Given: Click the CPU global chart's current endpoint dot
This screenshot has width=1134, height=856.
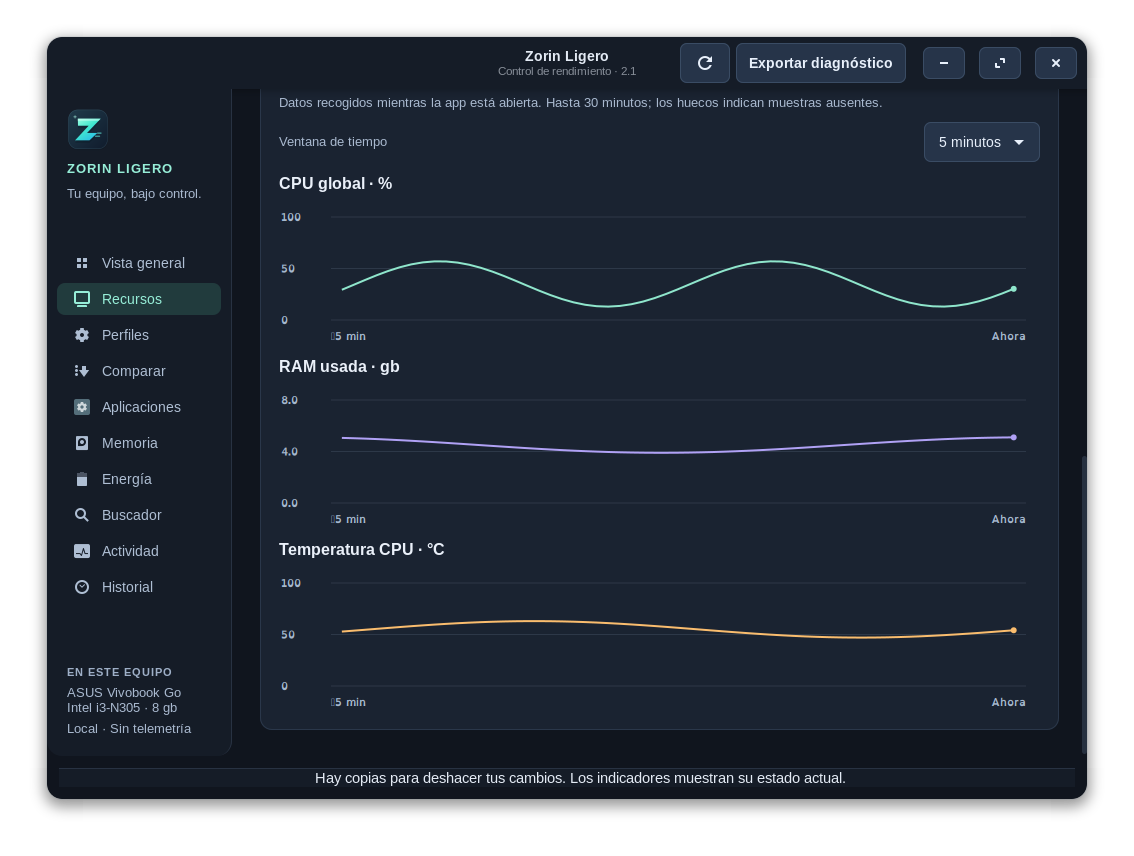Looking at the screenshot, I should point(1013,289).
